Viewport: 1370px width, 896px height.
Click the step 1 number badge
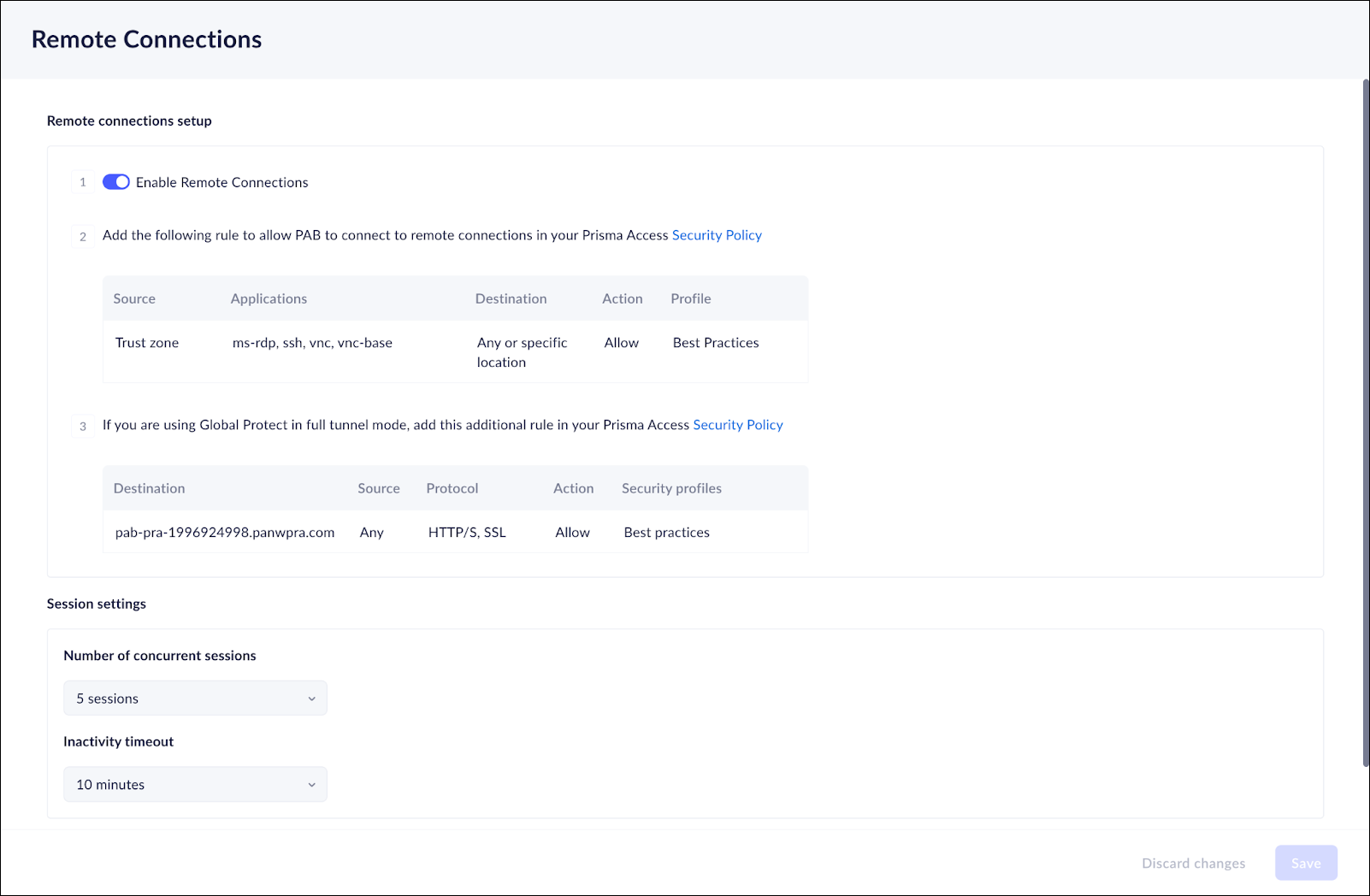pos(83,182)
